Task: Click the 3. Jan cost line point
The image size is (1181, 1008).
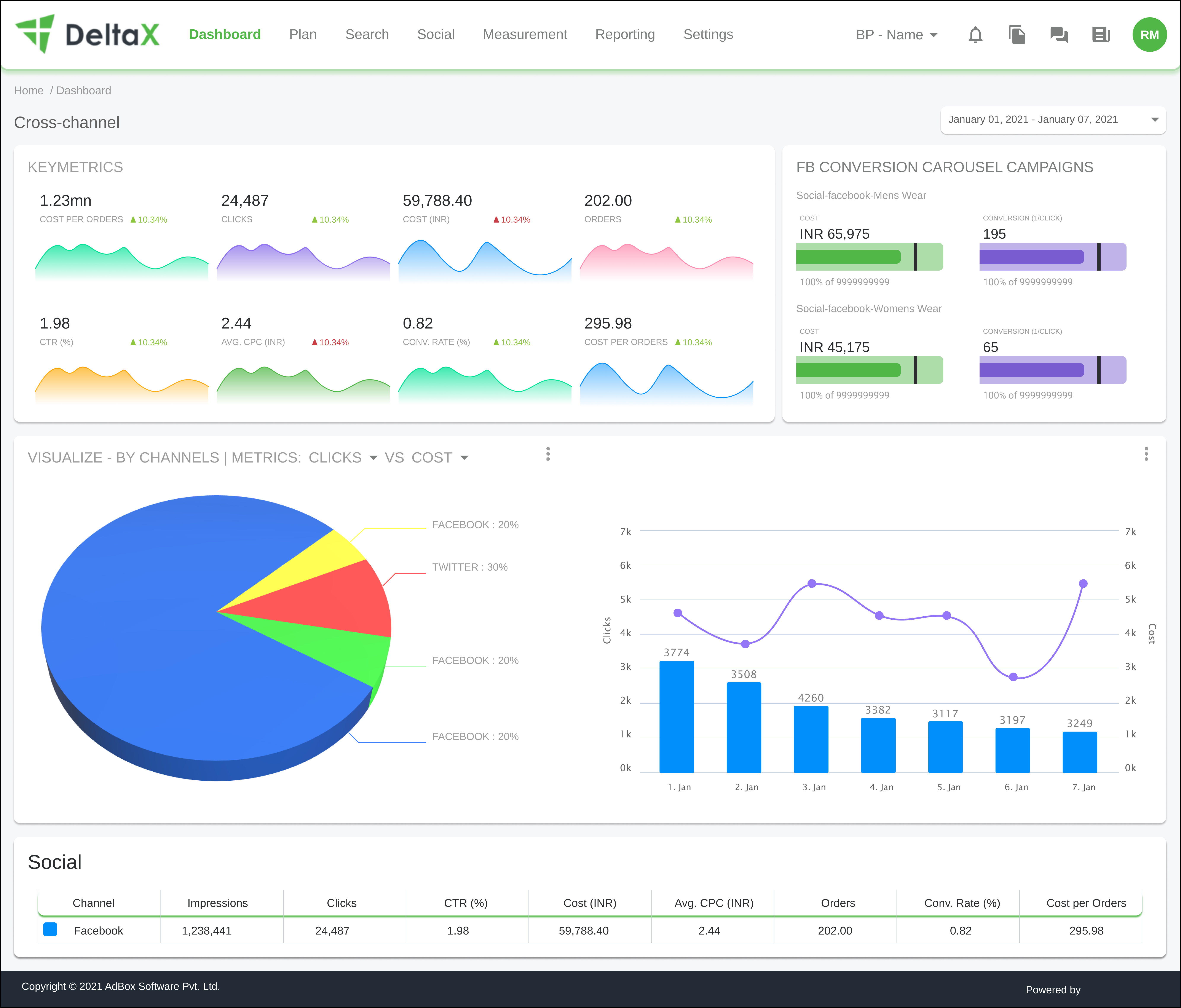Action: (812, 584)
